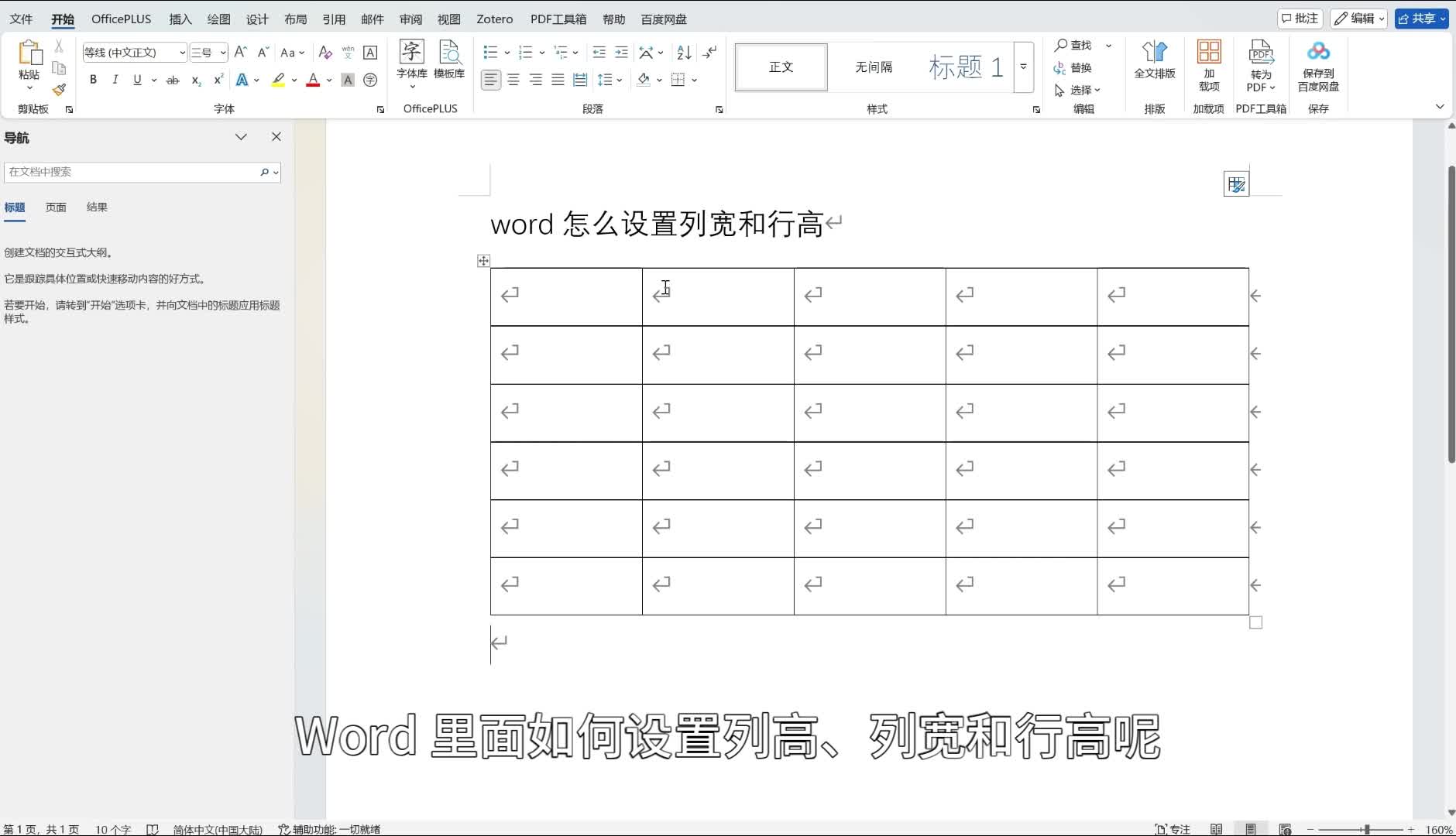1456x836 pixels.
Task: Click the Sort A-Z icon
Action: (684, 52)
